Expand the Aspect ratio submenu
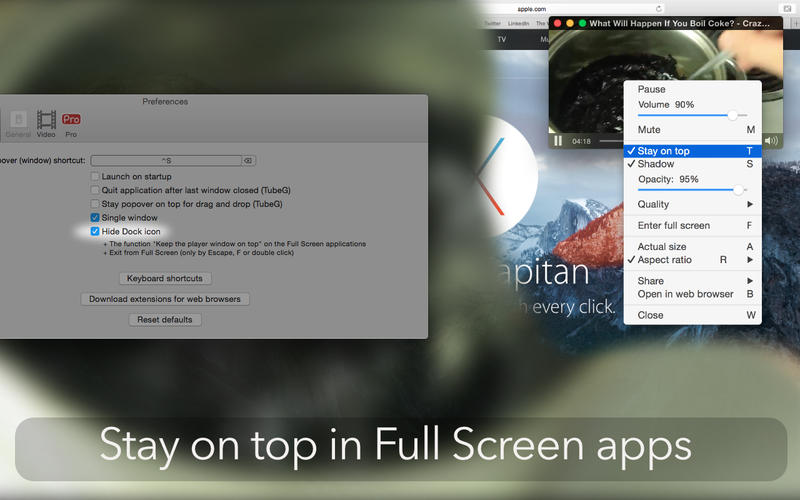Image resolution: width=800 pixels, height=500 pixels. click(692, 260)
